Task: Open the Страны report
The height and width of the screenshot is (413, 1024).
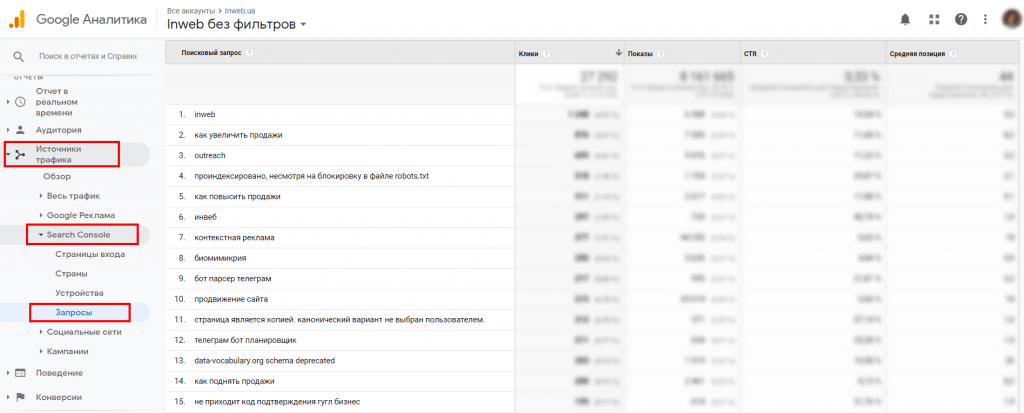Action: [x=71, y=274]
